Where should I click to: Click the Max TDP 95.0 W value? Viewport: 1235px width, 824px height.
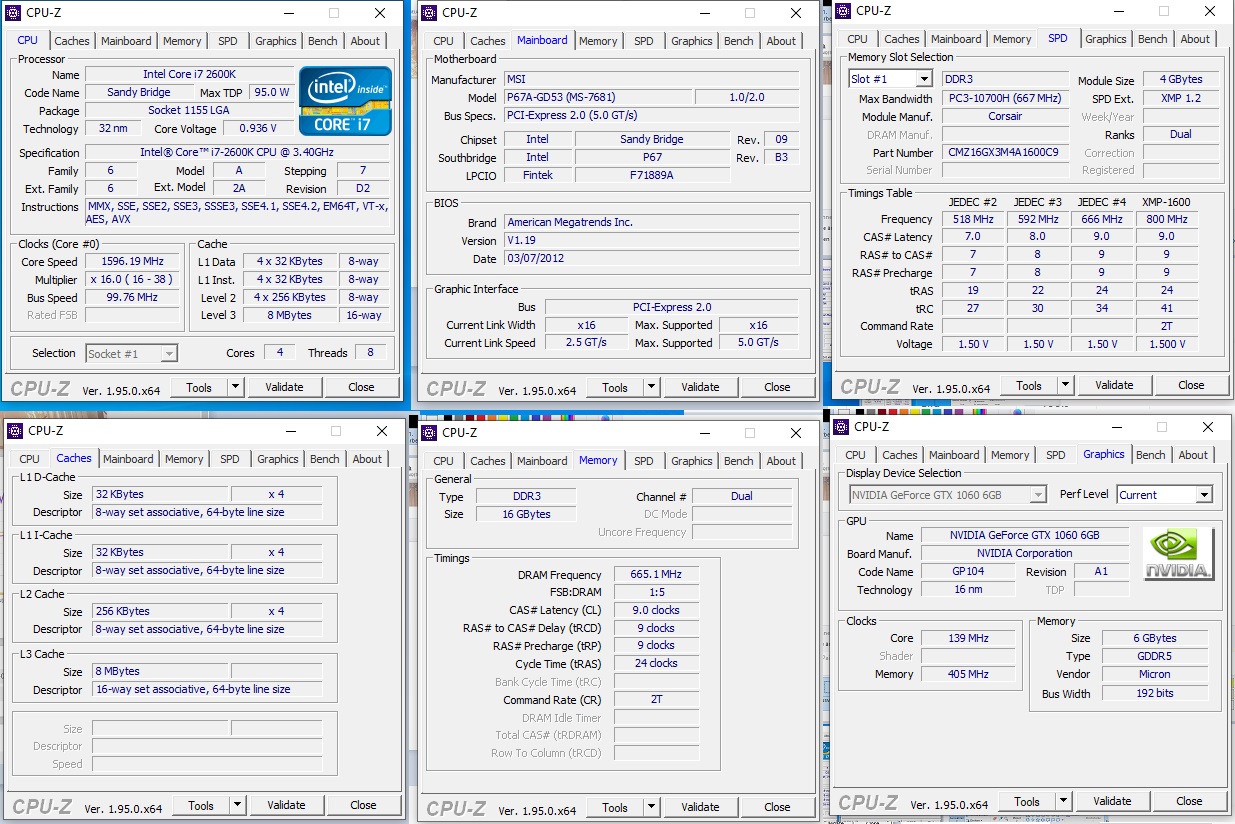tap(271, 93)
